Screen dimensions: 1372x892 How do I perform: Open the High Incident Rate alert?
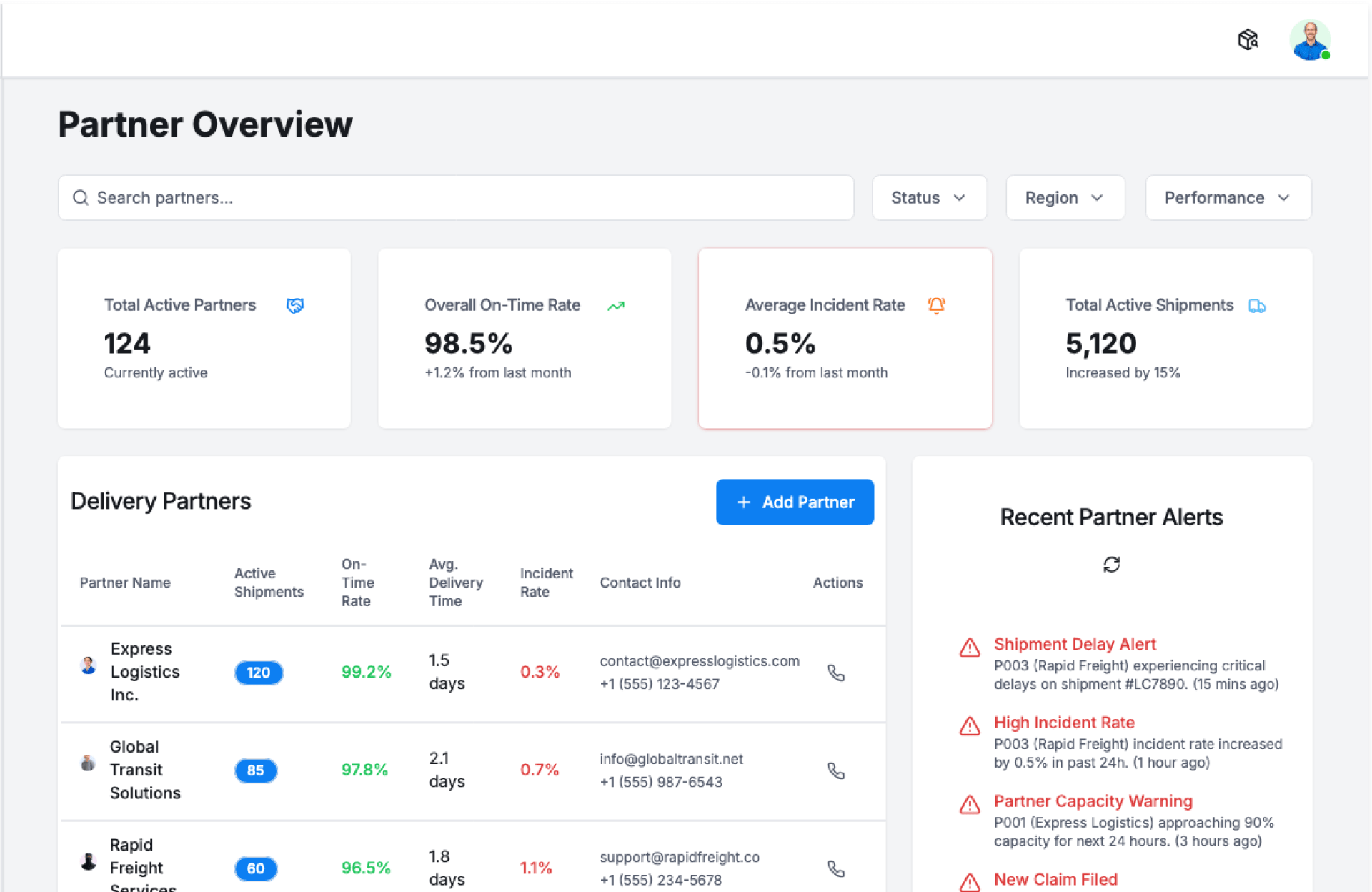click(1064, 723)
